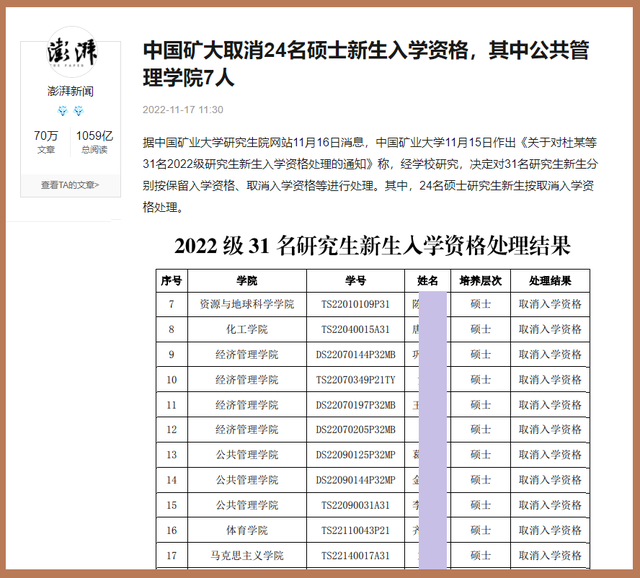The width and height of the screenshot is (640, 578).
Task: Click student number DS22070144P32MB
Action: pos(356,355)
